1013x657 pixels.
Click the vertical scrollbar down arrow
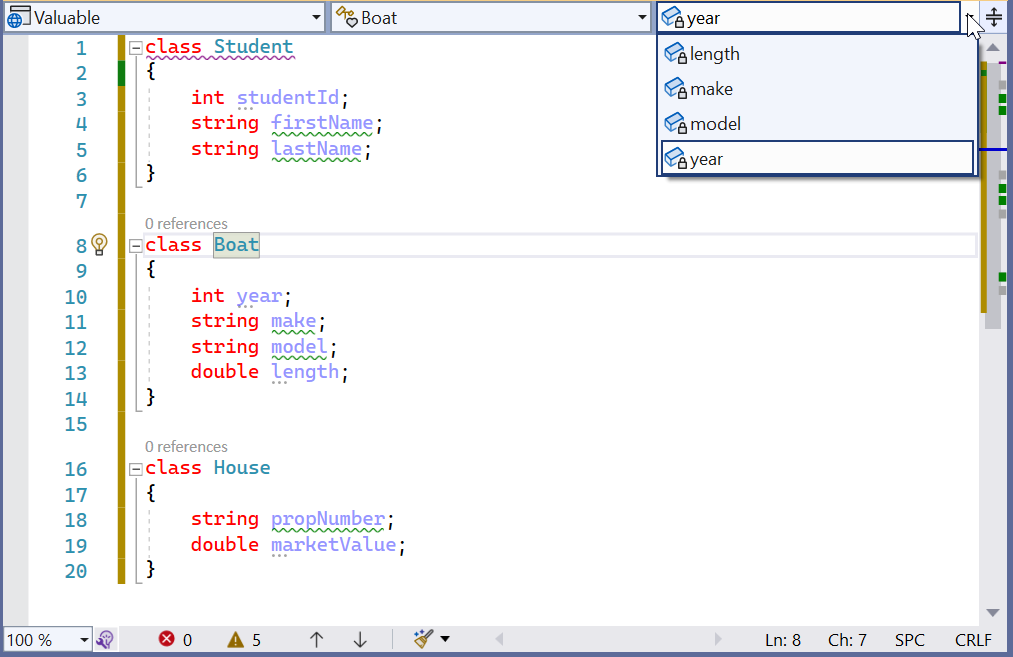click(x=993, y=612)
